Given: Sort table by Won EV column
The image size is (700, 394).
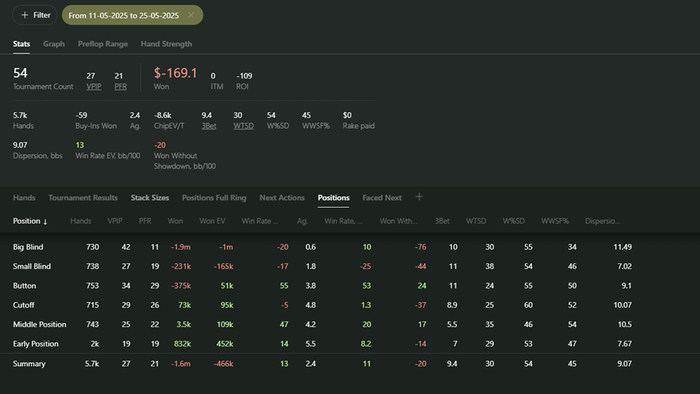Looking at the screenshot, I should click(212, 221).
